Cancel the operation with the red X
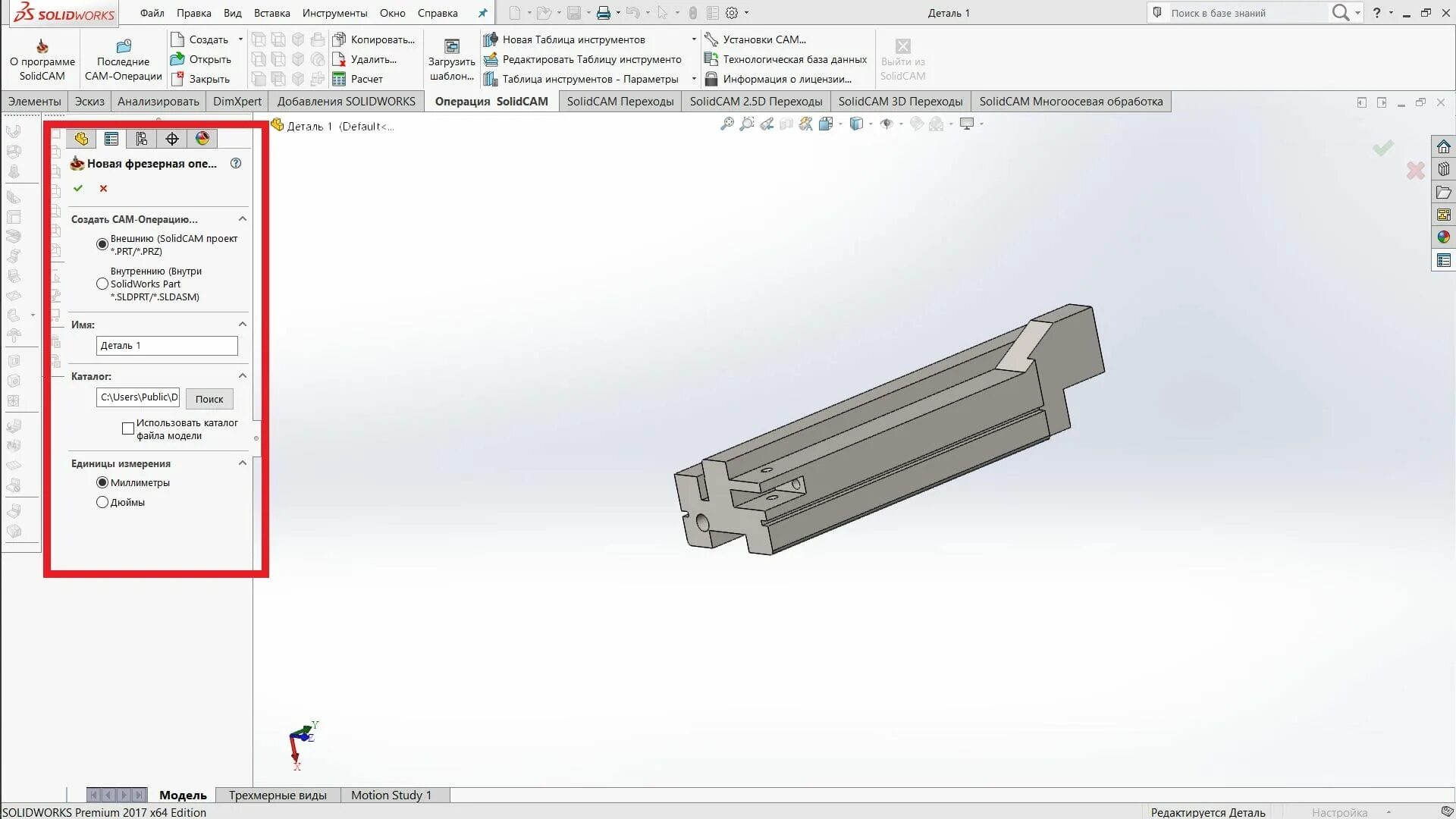 tap(103, 188)
